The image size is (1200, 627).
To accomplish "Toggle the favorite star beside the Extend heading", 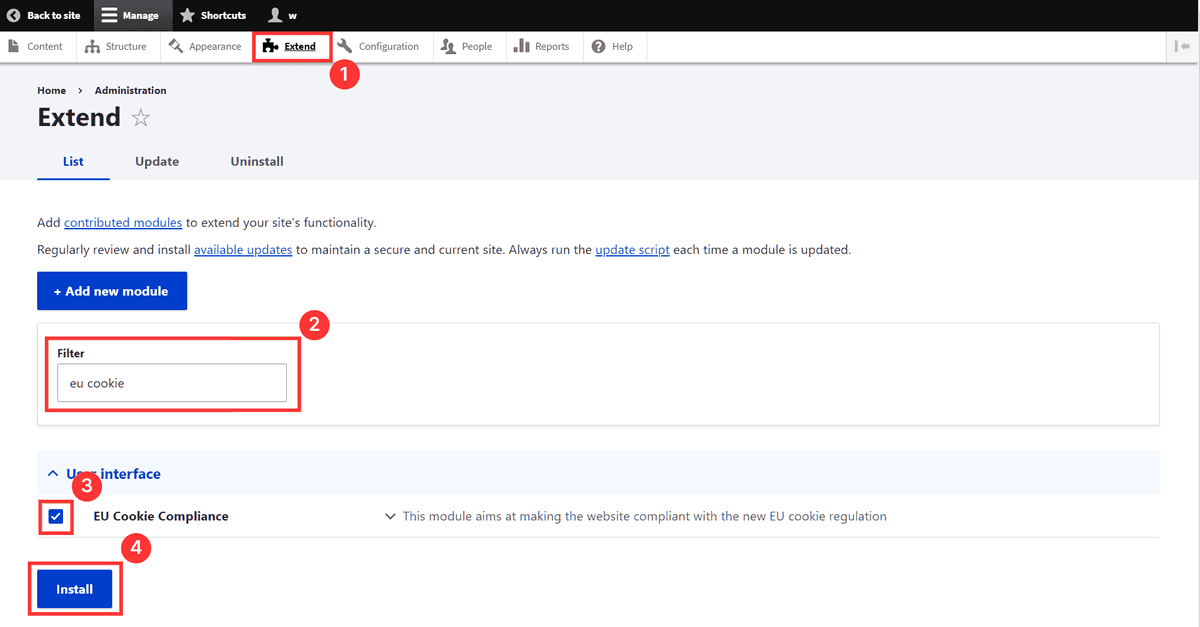I will click(140, 117).
